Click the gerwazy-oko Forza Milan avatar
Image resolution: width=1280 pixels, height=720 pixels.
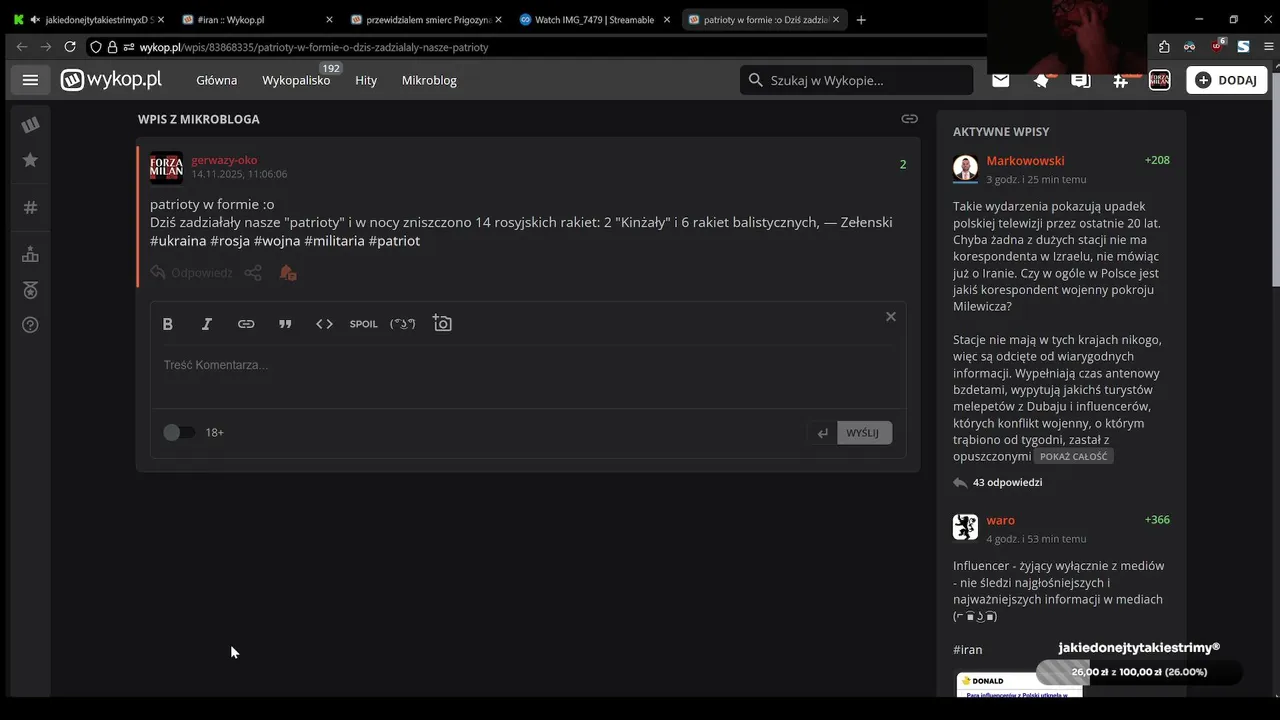tap(166, 168)
